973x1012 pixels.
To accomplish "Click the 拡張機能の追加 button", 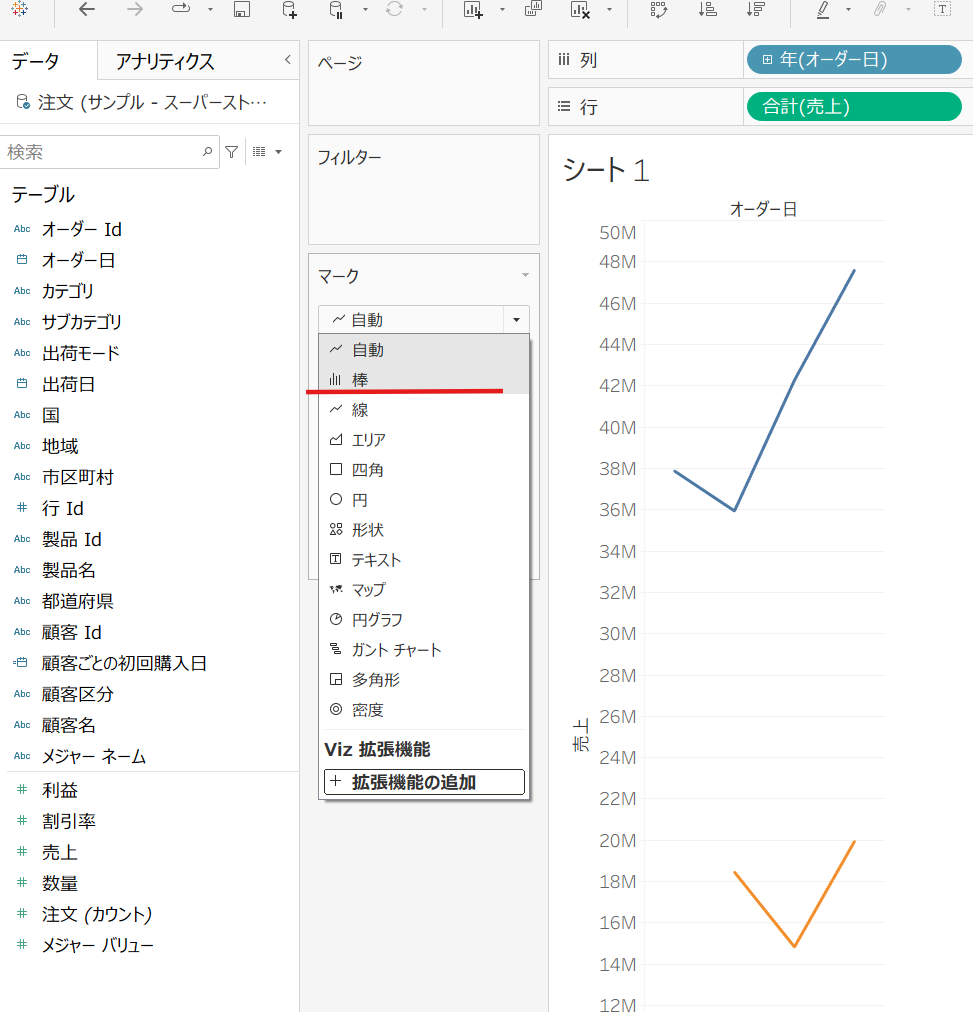I will tap(424, 782).
